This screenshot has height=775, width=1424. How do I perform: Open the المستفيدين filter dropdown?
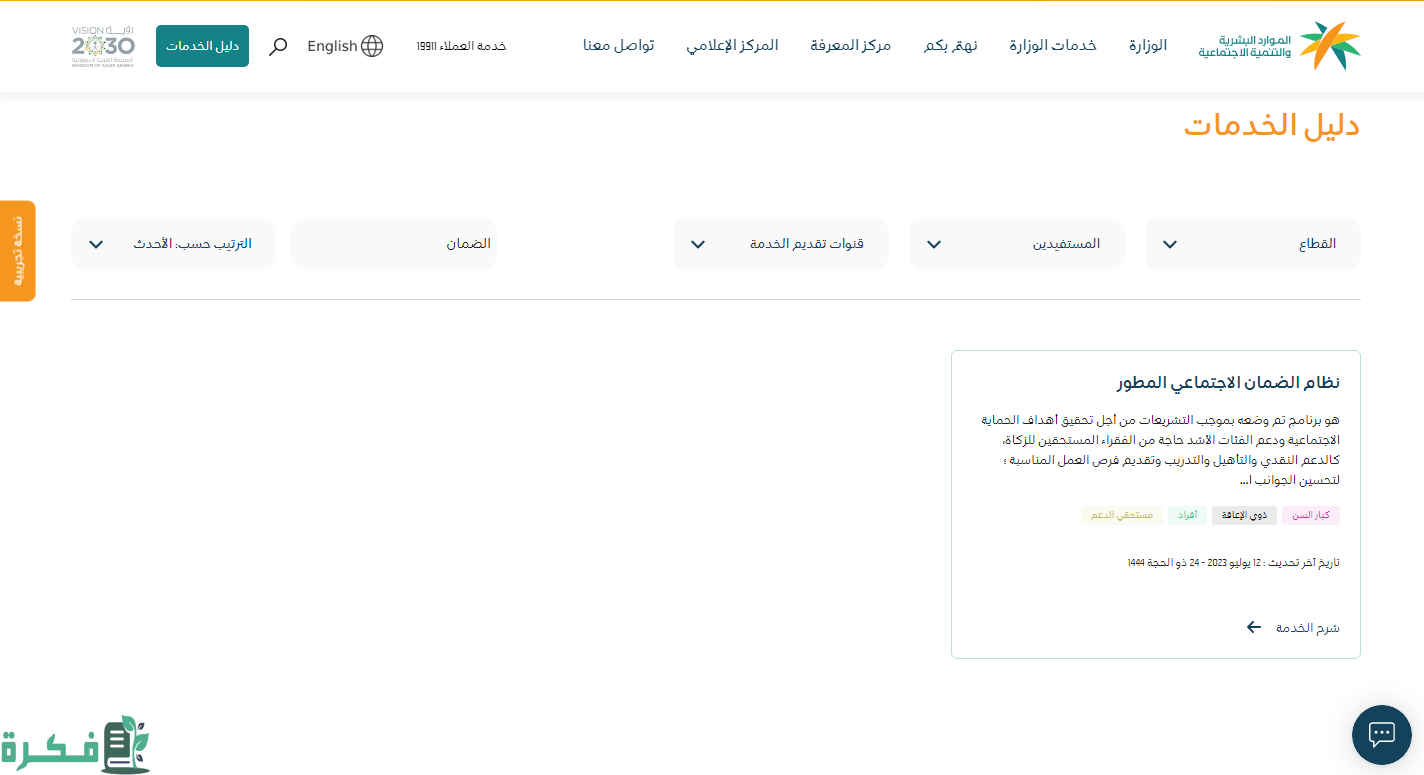click(x=1016, y=244)
